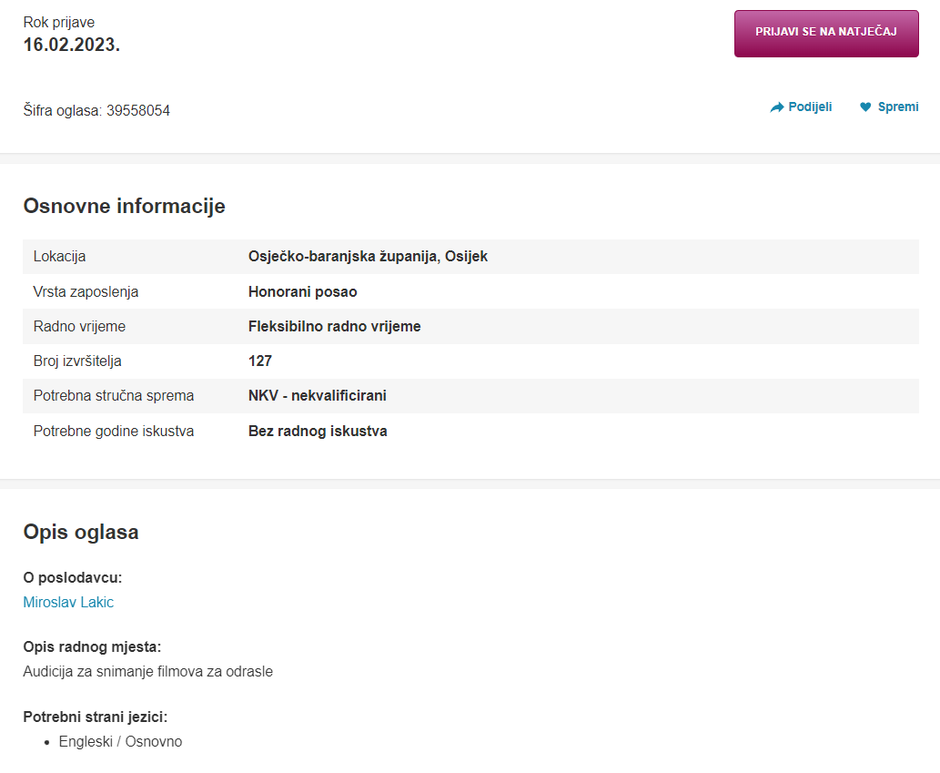Select the Spremi save link text

point(898,107)
